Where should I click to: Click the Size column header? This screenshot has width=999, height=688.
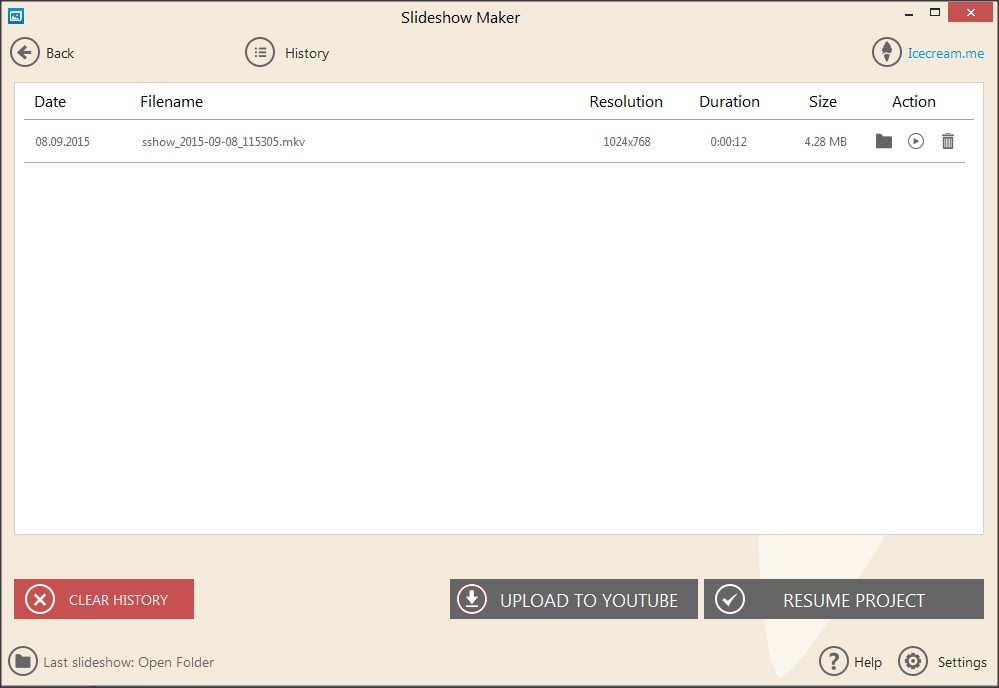822,101
